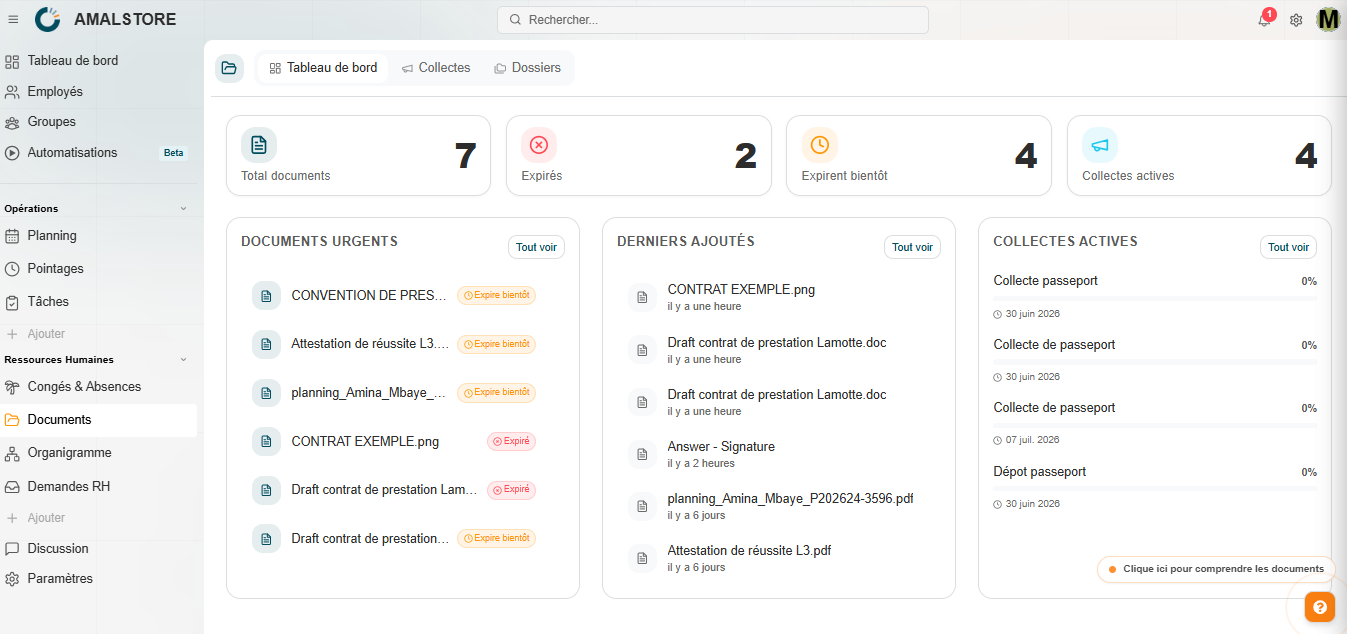Click the Collecte de passeport 07 juil. progress bar
Viewport: 1347px width, 634px height.
[x=1155, y=425]
